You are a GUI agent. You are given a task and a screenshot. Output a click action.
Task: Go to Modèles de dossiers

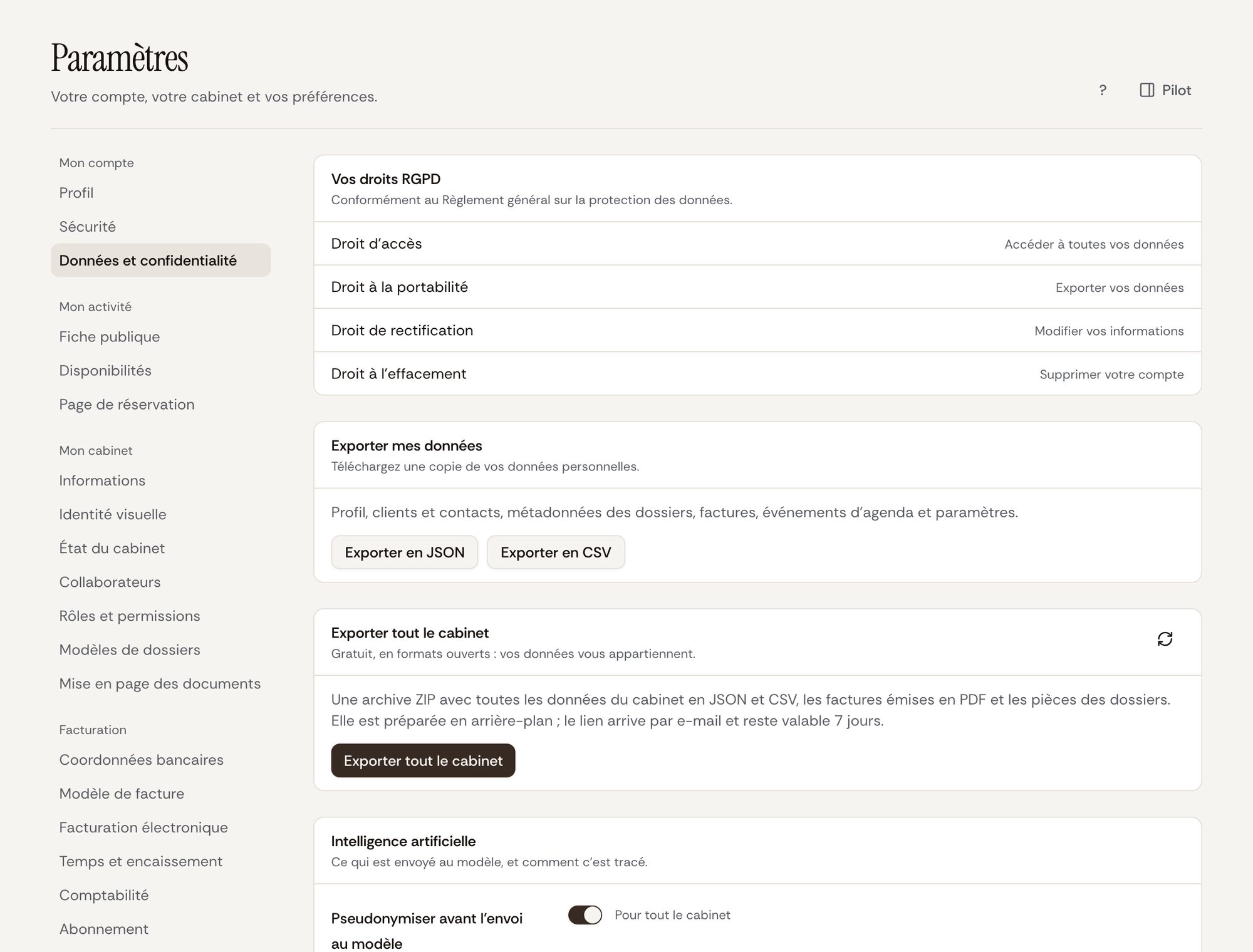(x=161, y=650)
